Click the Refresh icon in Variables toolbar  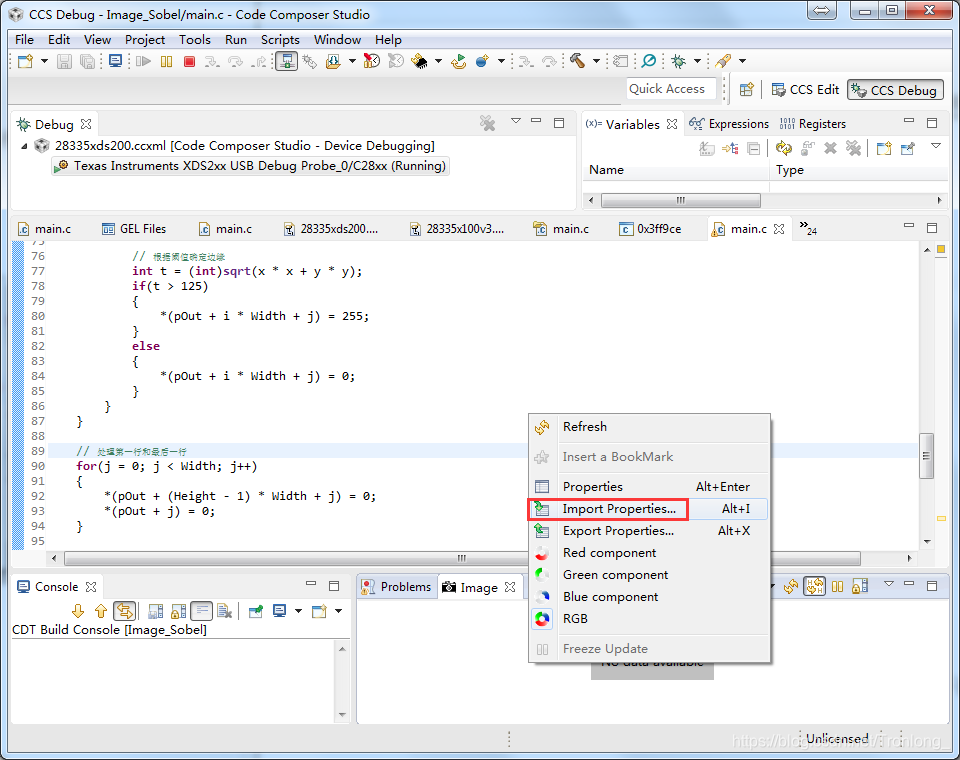tap(784, 148)
